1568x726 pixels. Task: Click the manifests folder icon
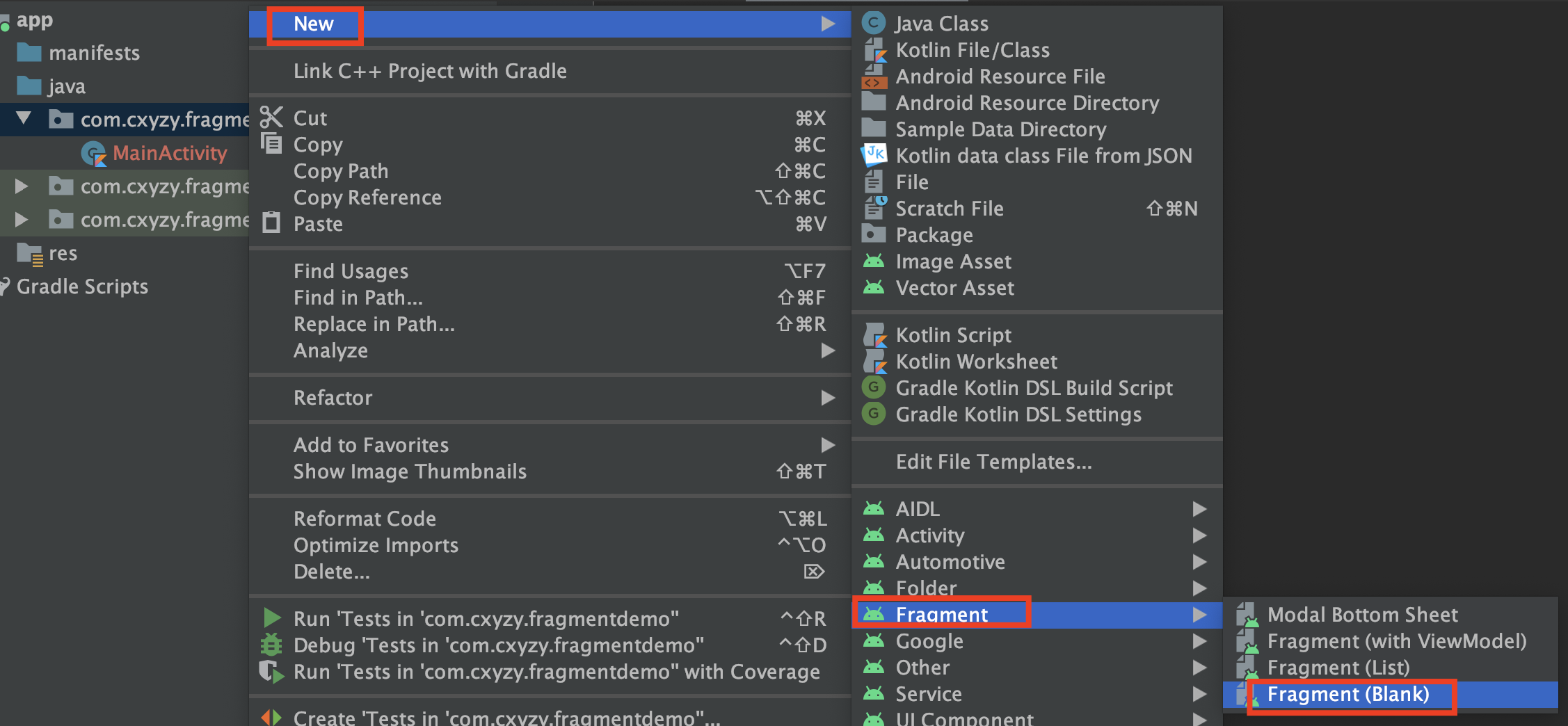point(29,52)
